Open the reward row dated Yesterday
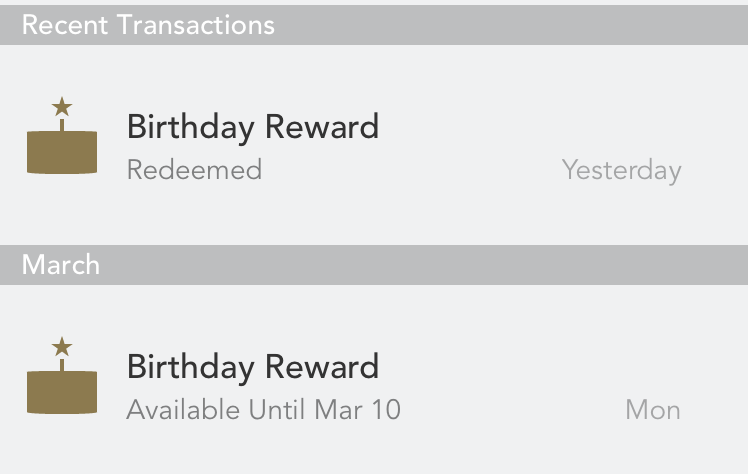Image resolution: width=748 pixels, height=474 pixels. tap(374, 145)
